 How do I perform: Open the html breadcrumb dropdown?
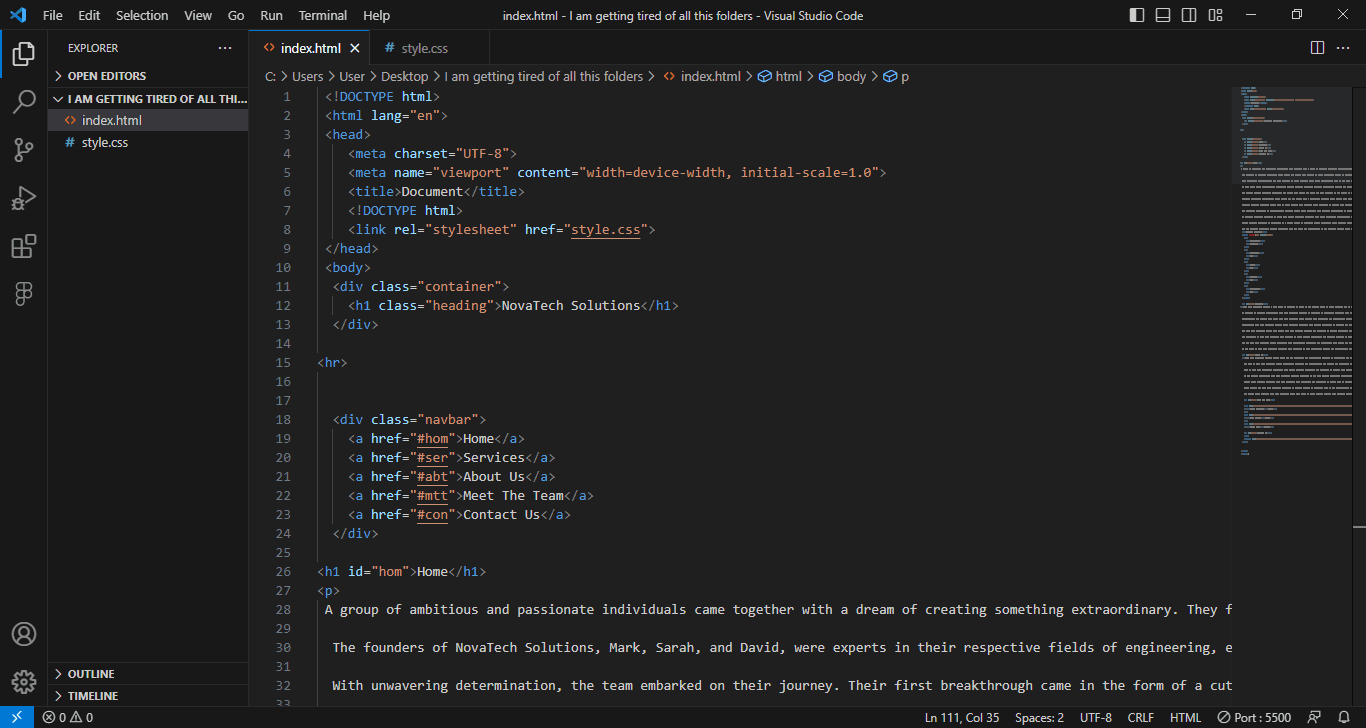[780, 76]
